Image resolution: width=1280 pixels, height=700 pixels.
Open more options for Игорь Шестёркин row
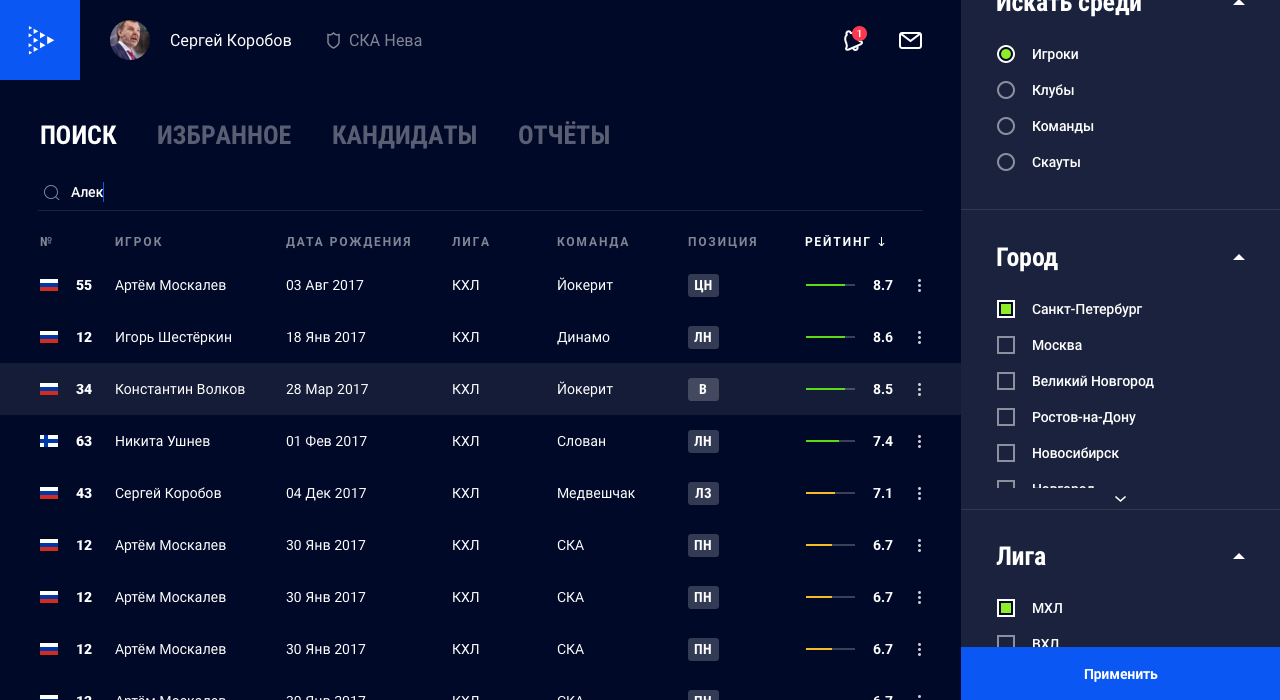coord(919,337)
